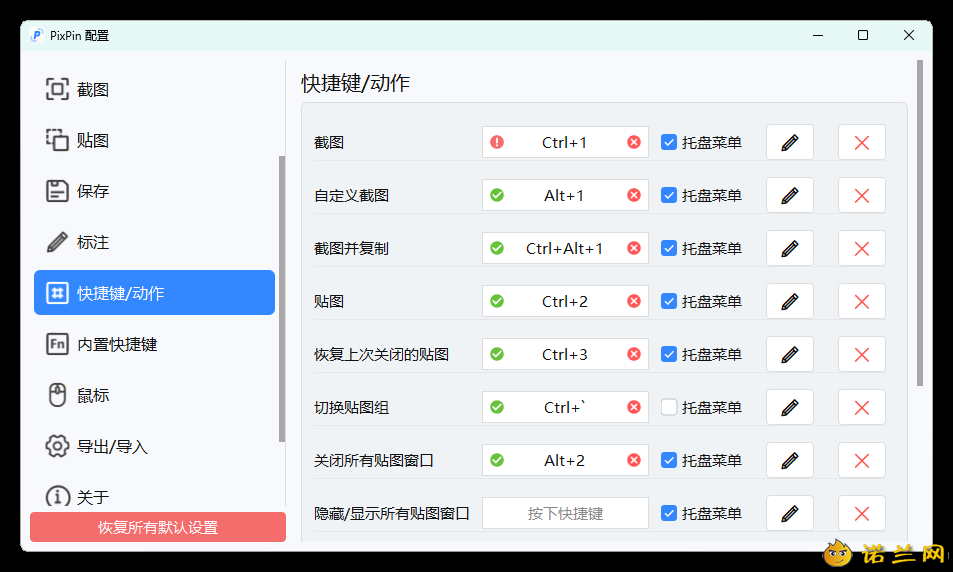Delete the 恢复上次关闭的贴图 row
This screenshot has height=572, width=953.
pyautogui.click(x=861, y=354)
